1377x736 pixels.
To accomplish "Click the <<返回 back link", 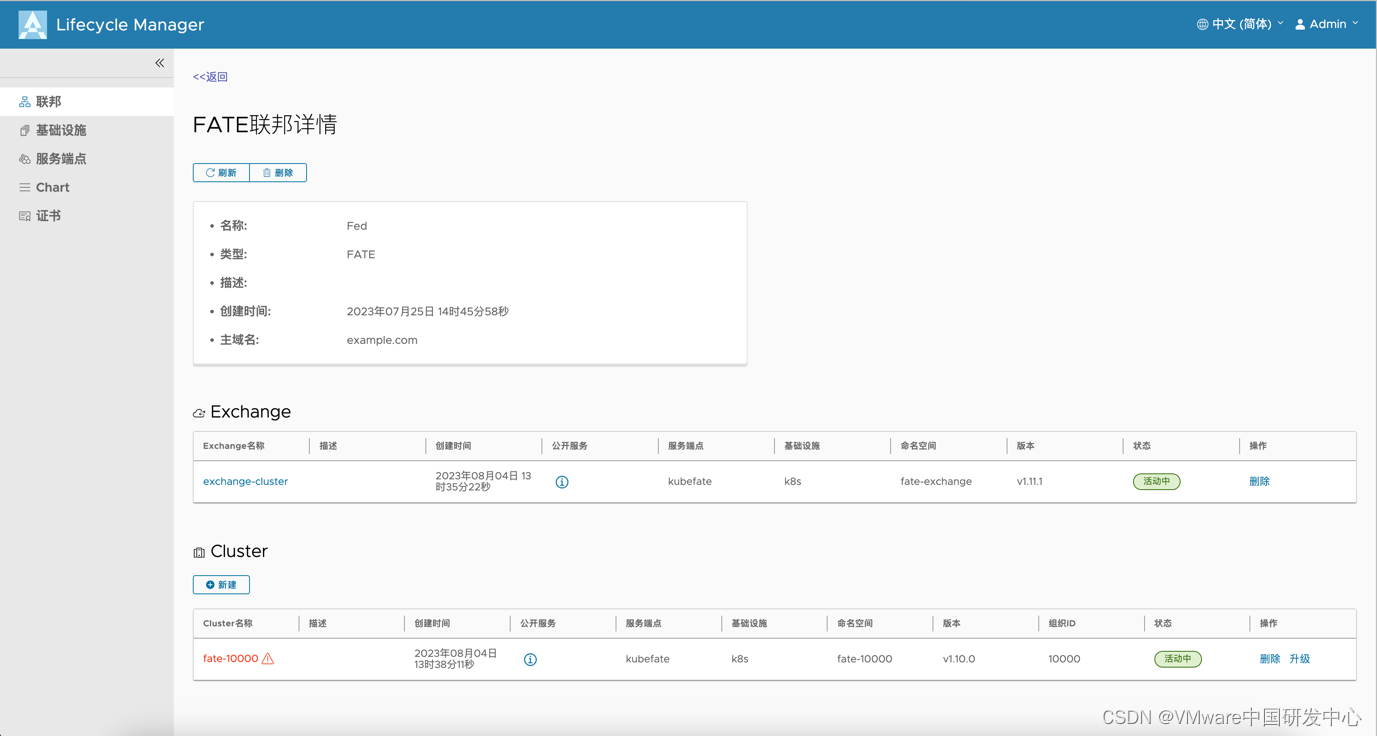I will point(210,77).
